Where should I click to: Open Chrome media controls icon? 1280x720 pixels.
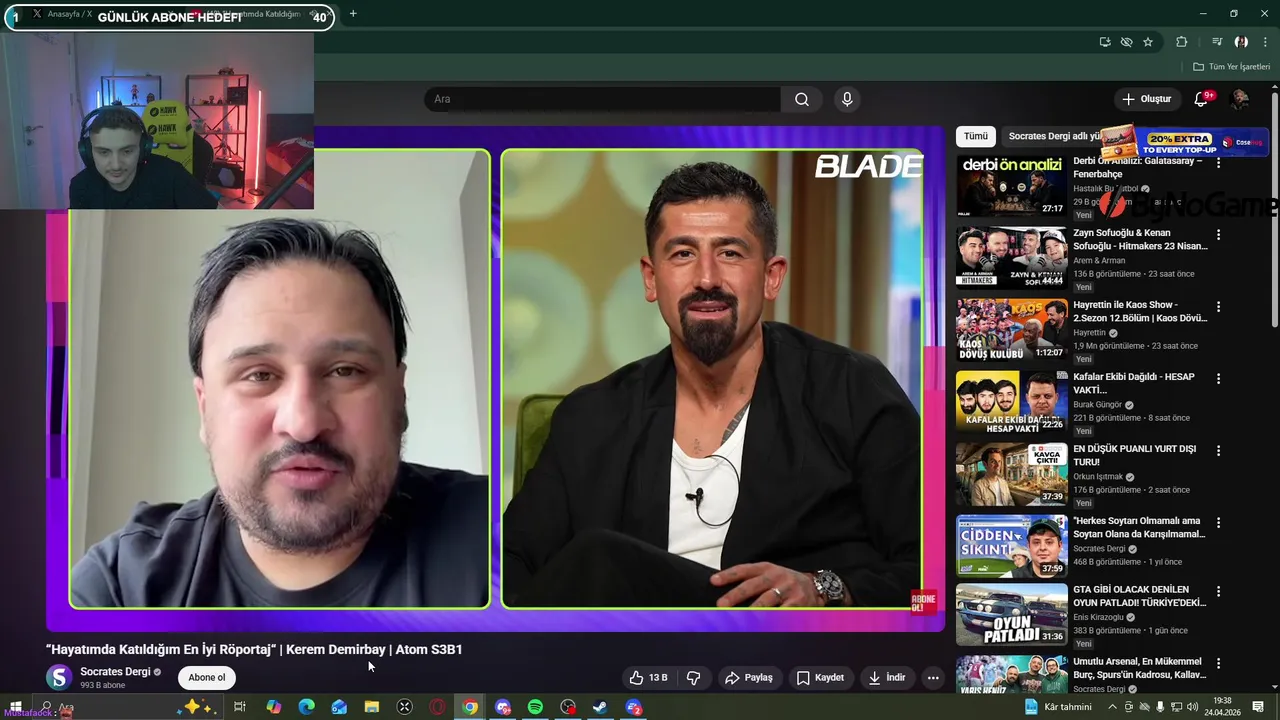pos(1217,42)
